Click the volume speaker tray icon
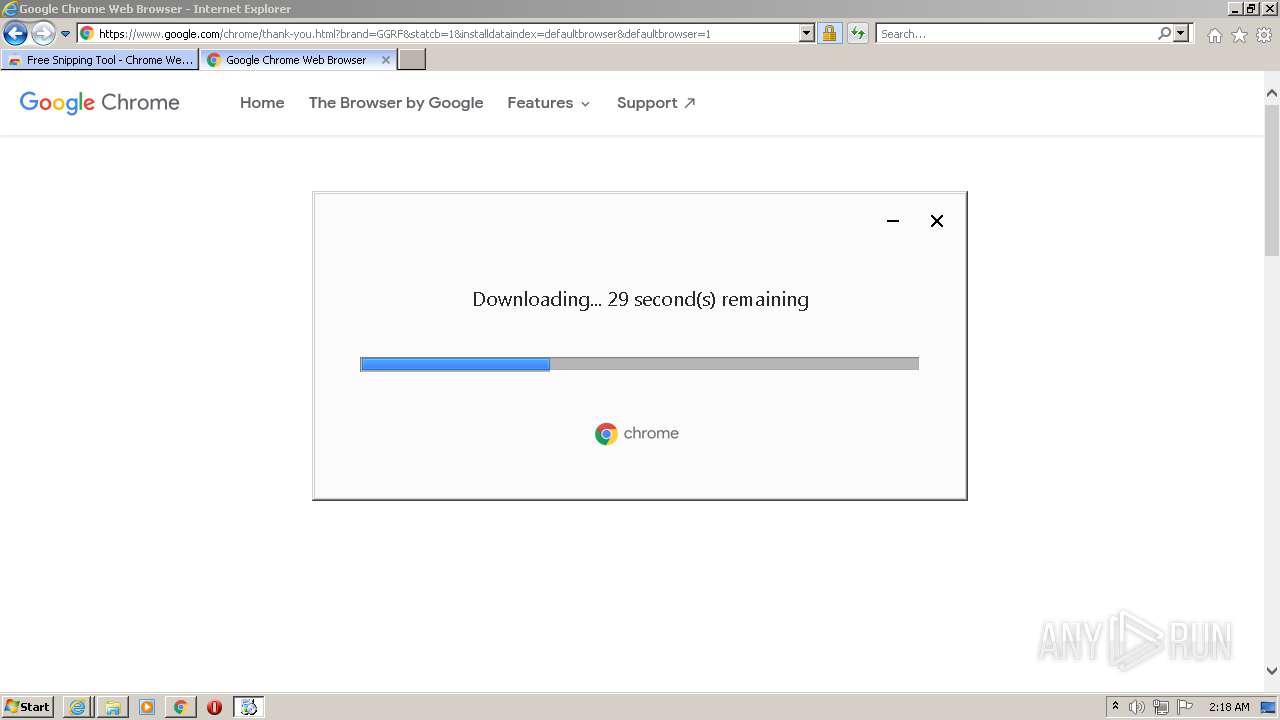Viewport: 1280px width, 720px height. pos(1137,707)
